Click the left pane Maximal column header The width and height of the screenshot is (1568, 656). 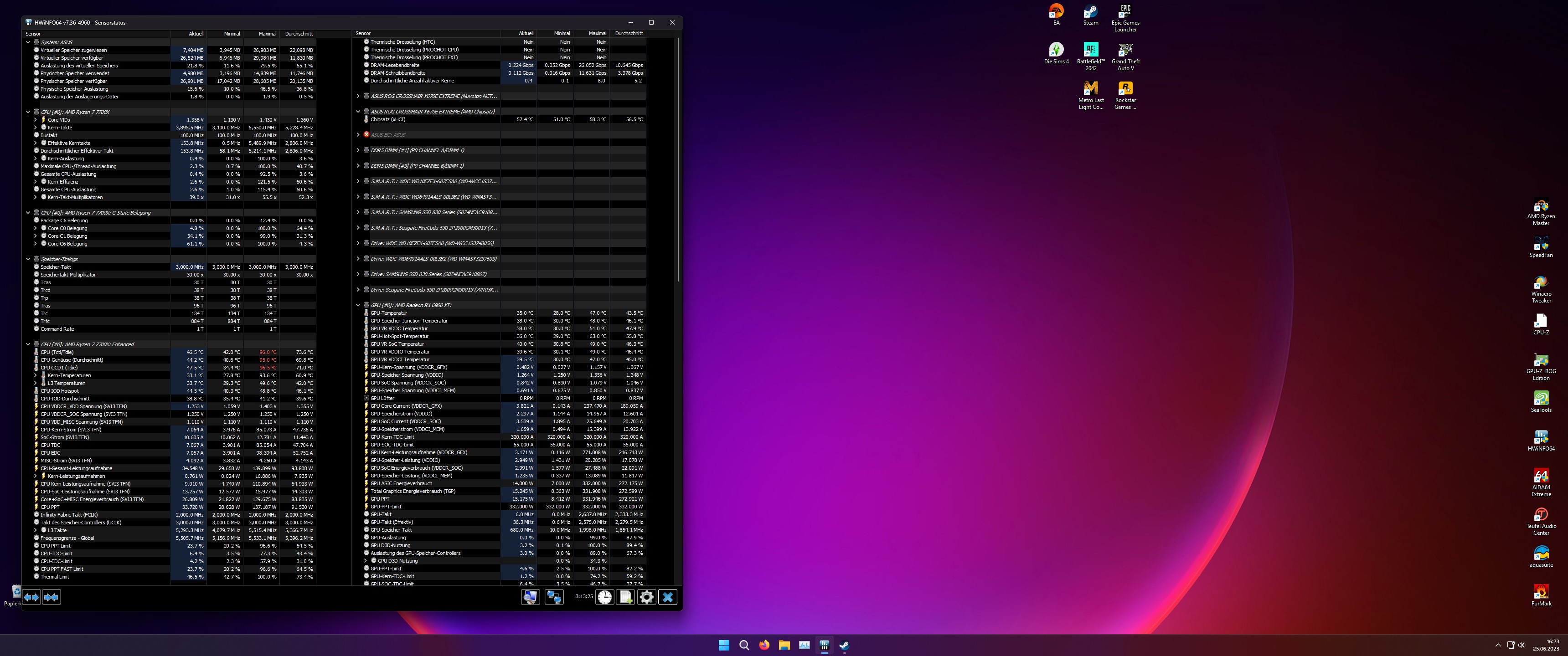[261, 33]
